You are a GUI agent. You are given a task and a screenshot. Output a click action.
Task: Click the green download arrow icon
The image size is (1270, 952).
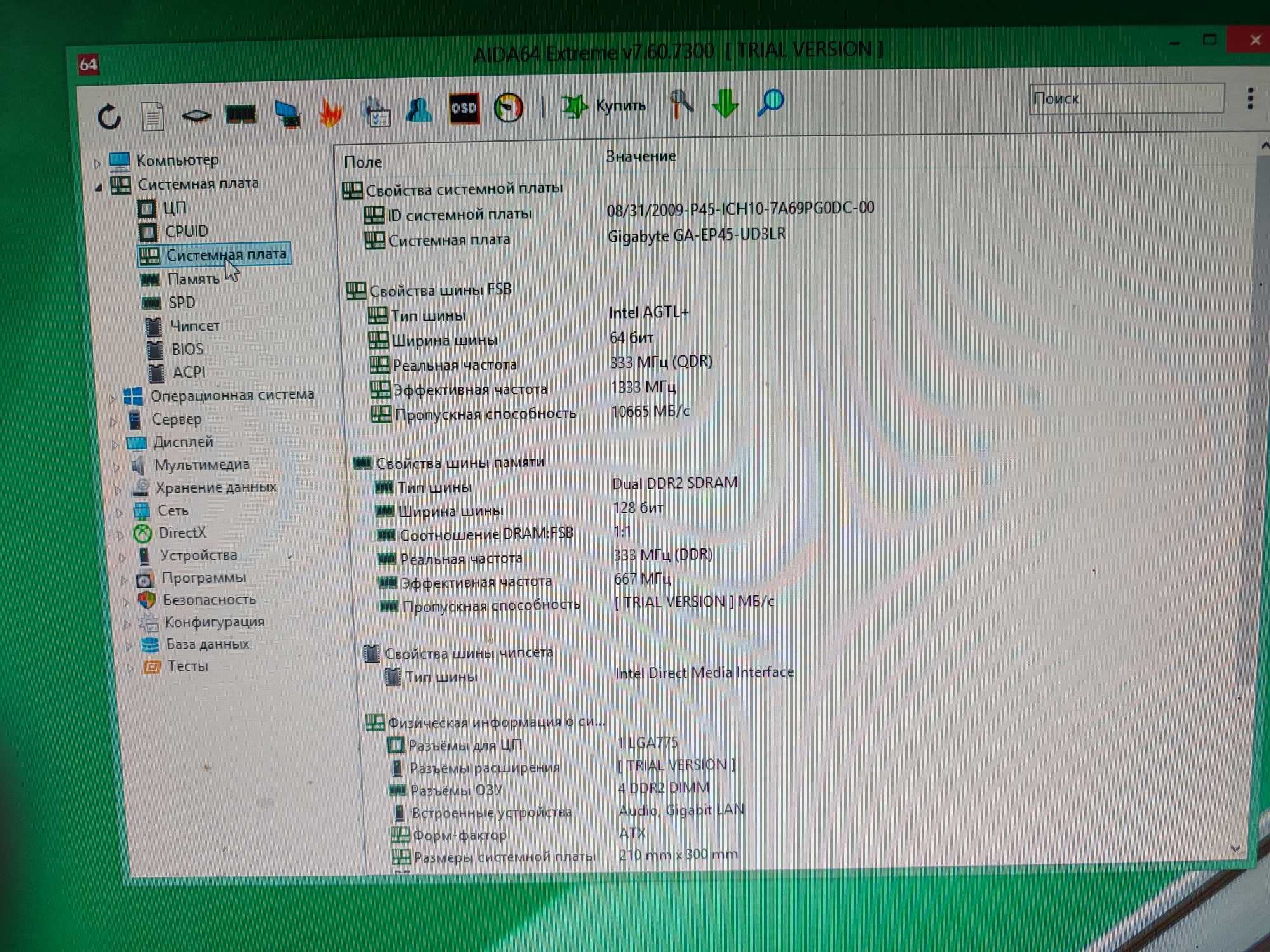click(725, 103)
